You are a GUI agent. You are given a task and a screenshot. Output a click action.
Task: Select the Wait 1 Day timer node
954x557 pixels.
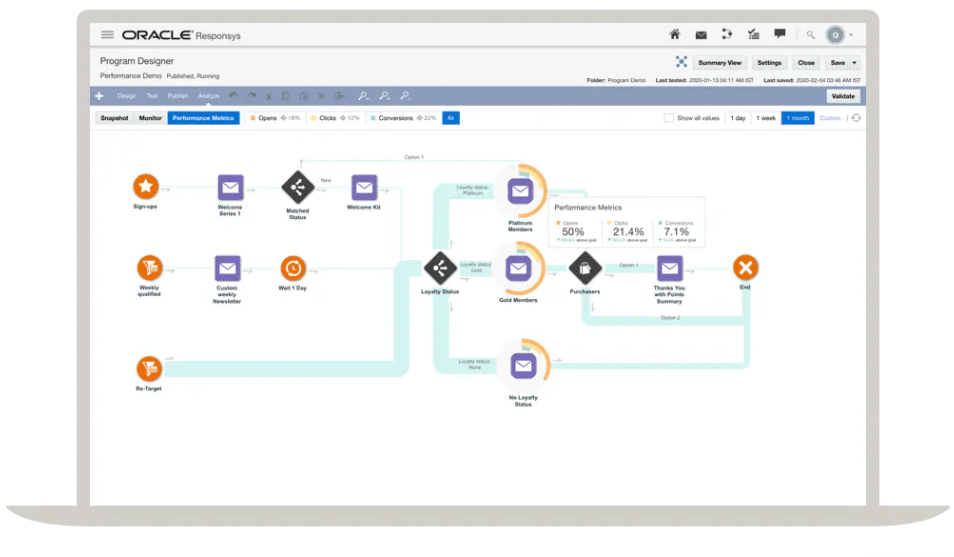click(293, 268)
